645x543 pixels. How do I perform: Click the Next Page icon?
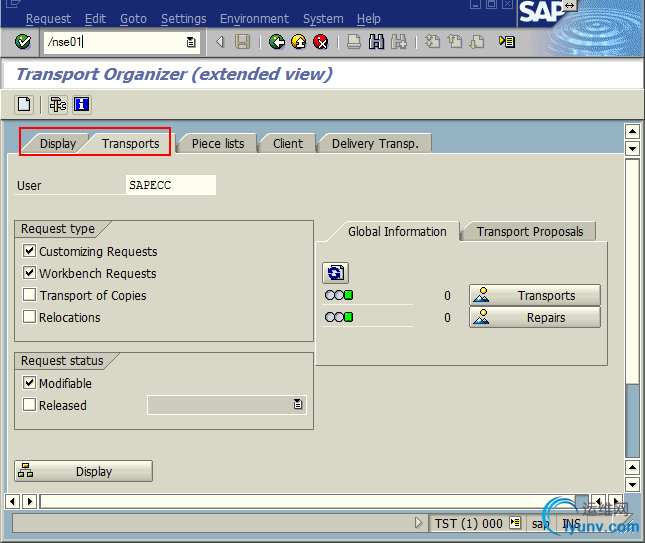point(477,42)
